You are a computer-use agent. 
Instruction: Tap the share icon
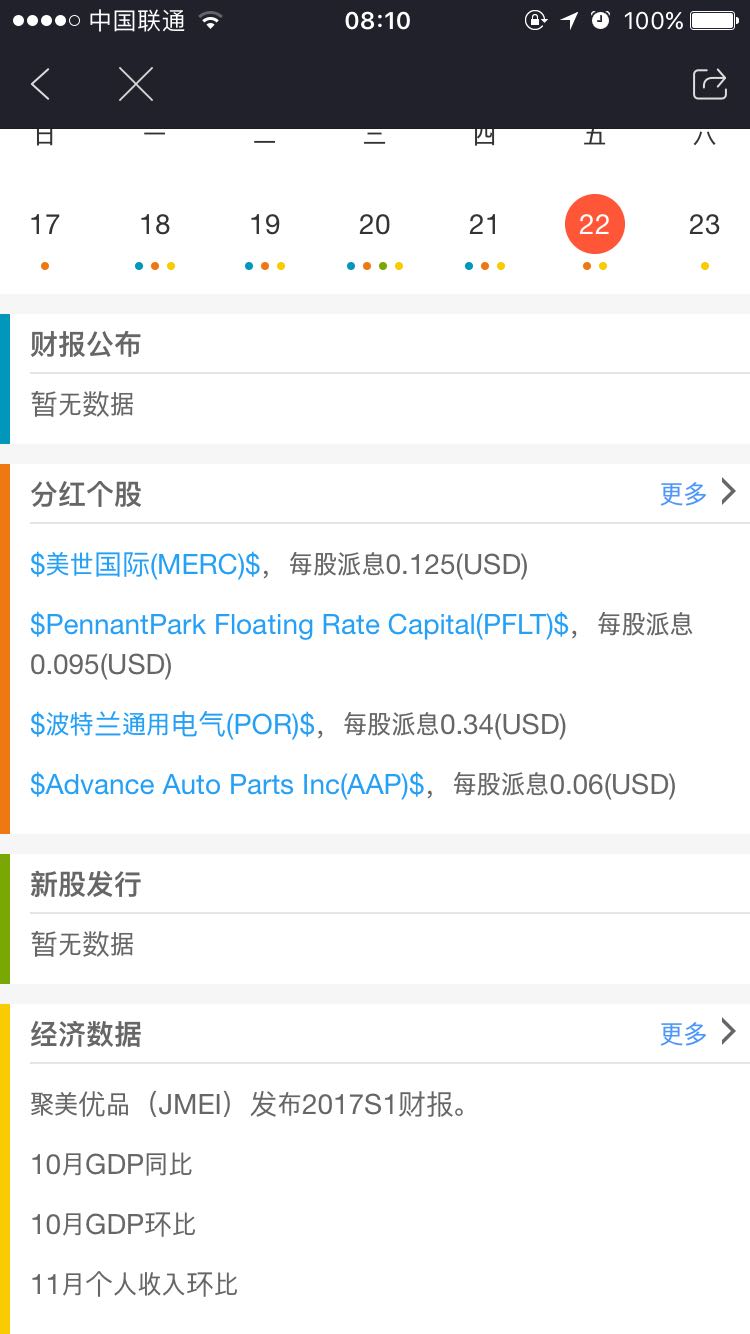coord(709,84)
